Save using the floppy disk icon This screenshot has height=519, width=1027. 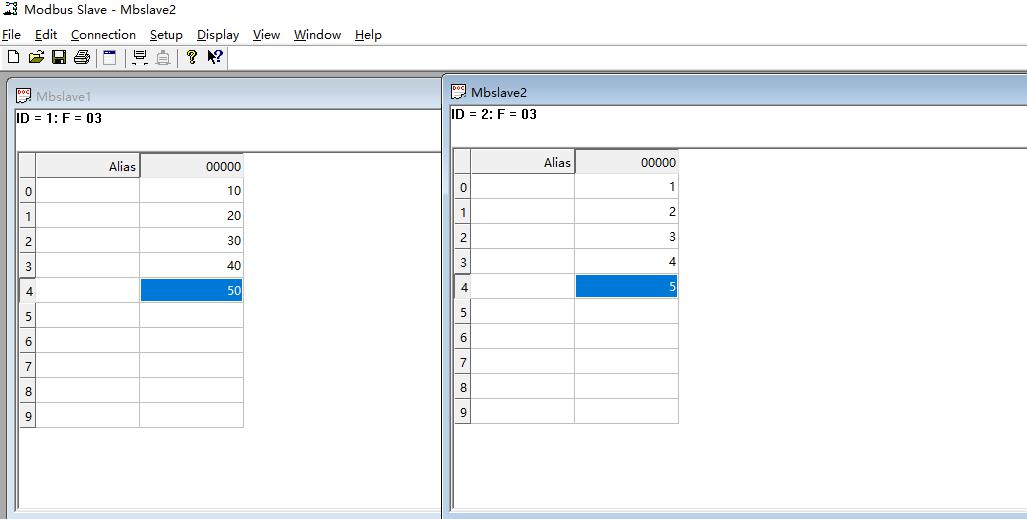pyautogui.click(x=59, y=58)
